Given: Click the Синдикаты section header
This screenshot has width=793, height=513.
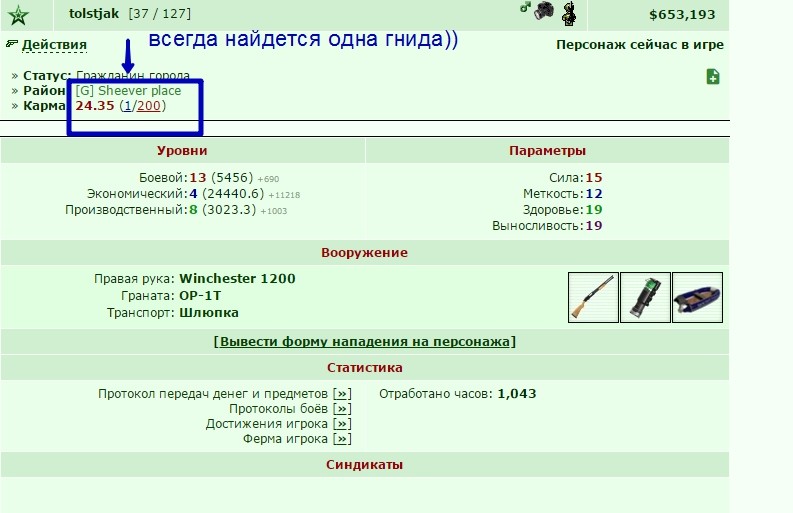Looking at the screenshot, I should 364,464.
